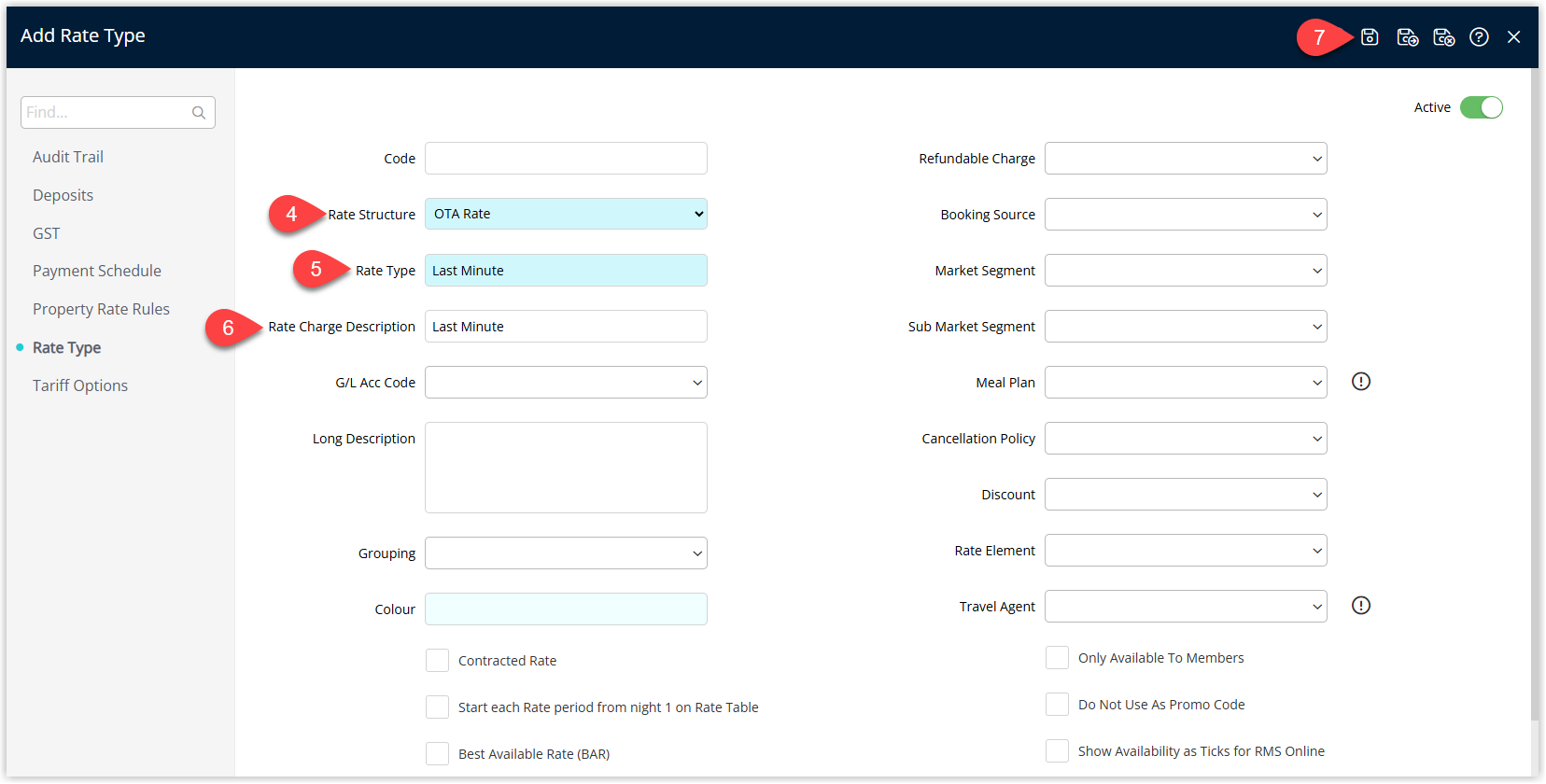Click the Long Description text area
Viewport: 1546px width, 784px height.
tap(566, 467)
